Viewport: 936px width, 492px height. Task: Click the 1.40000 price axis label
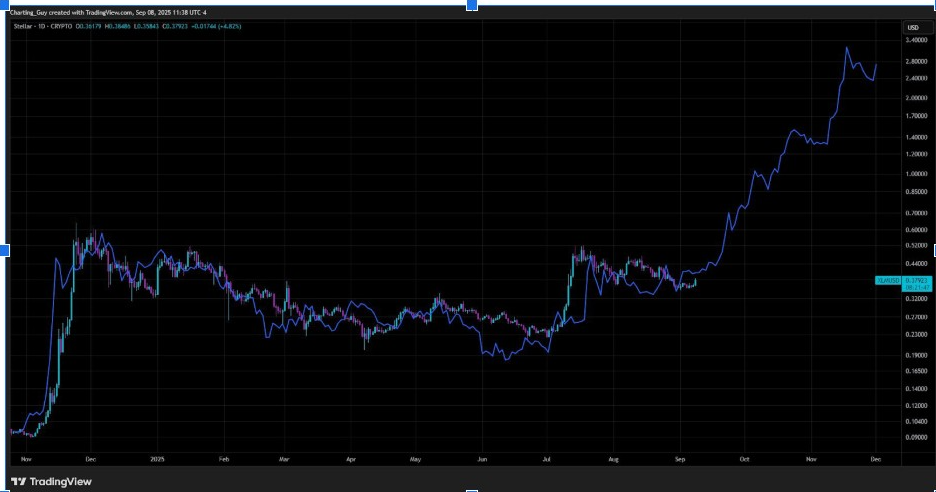[x=916, y=137]
